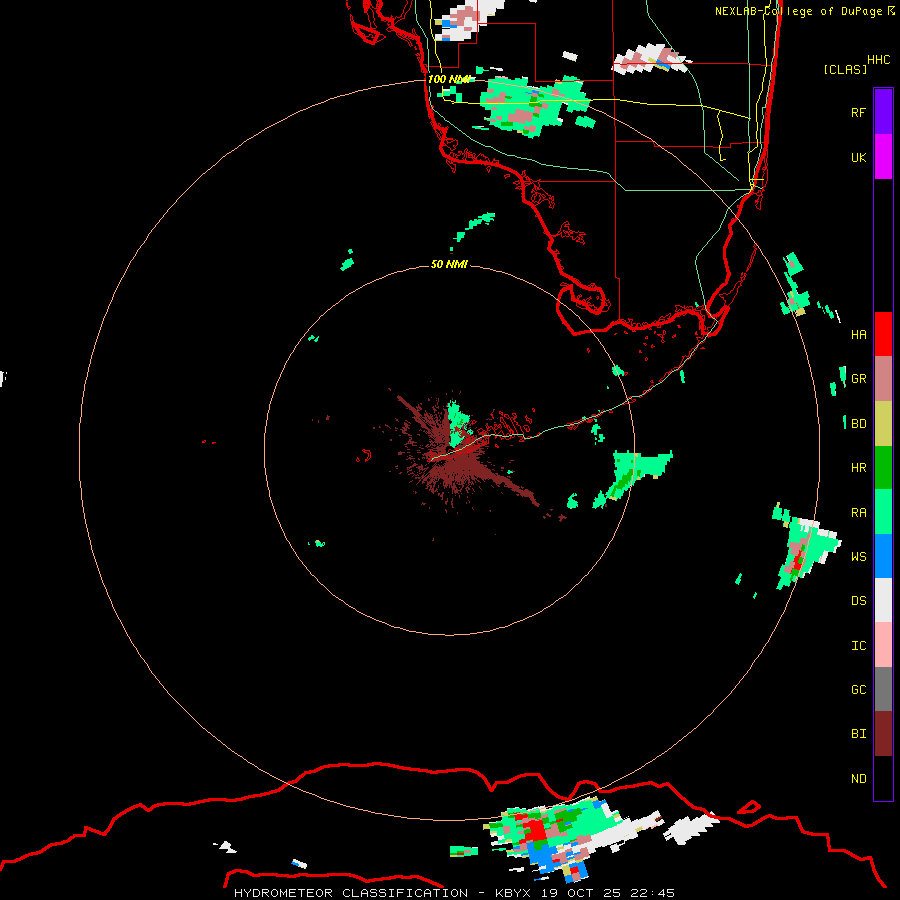Click the WS legend label
The image size is (900, 900).
point(859,556)
